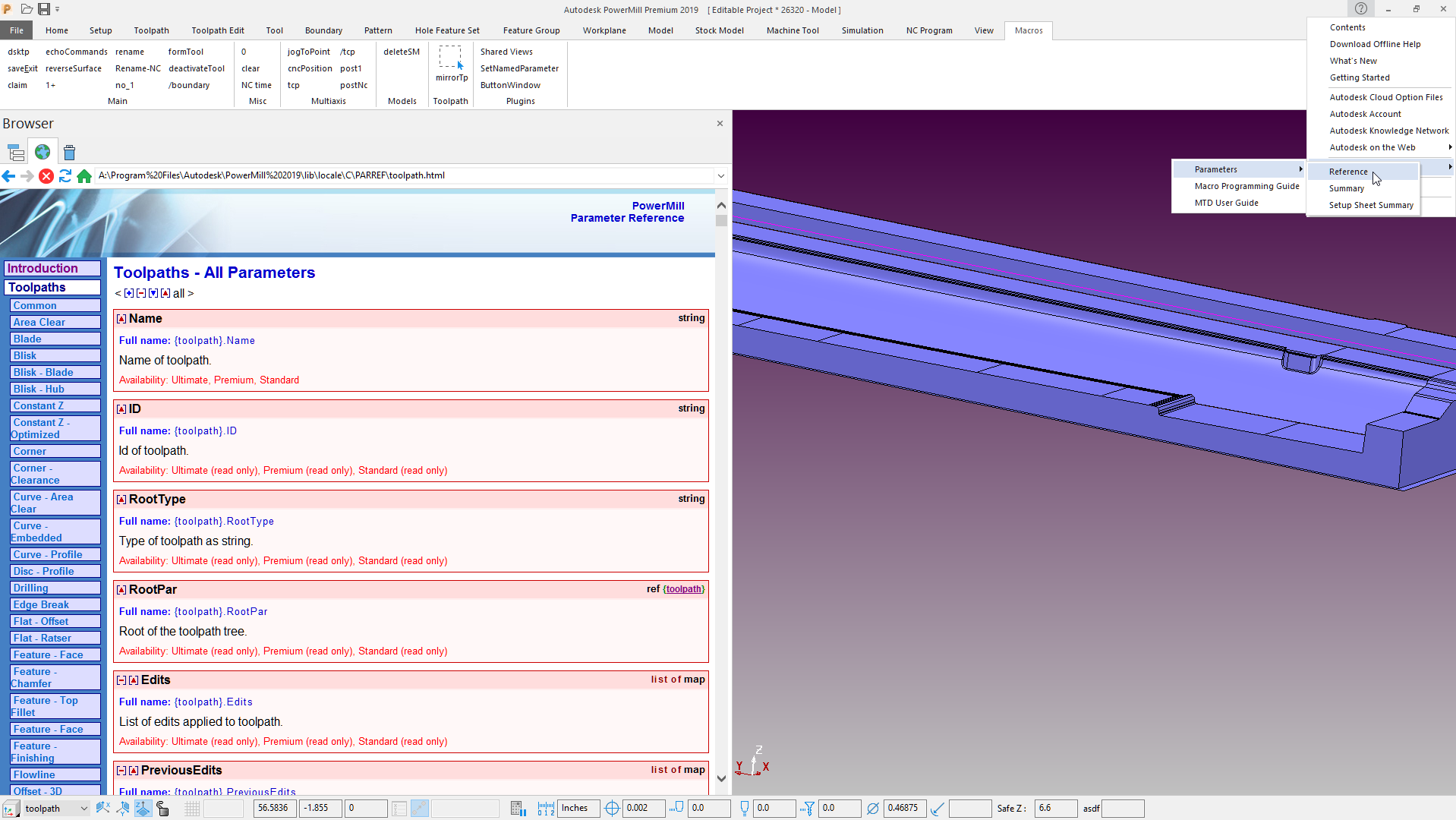Open the browser address bar dropdown arrow
1456x820 pixels.
click(x=720, y=176)
